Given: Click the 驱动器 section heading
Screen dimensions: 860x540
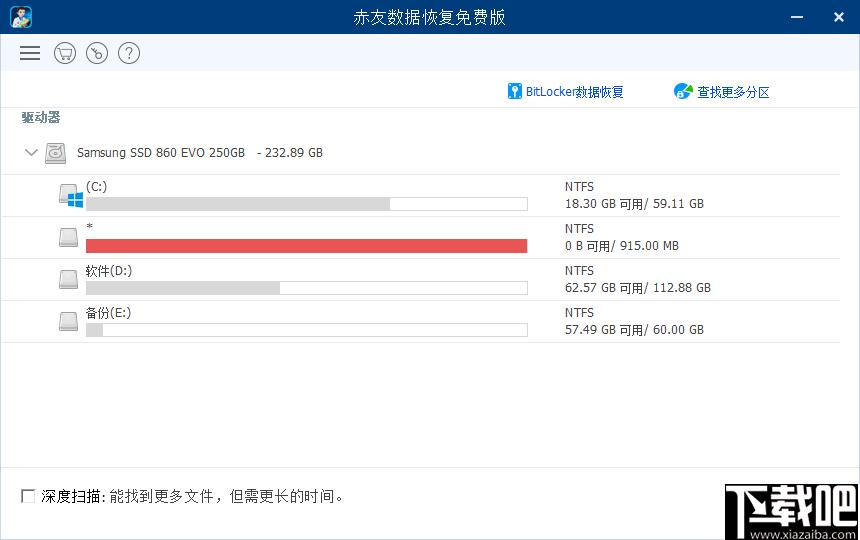Looking at the screenshot, I should (41, 117).
